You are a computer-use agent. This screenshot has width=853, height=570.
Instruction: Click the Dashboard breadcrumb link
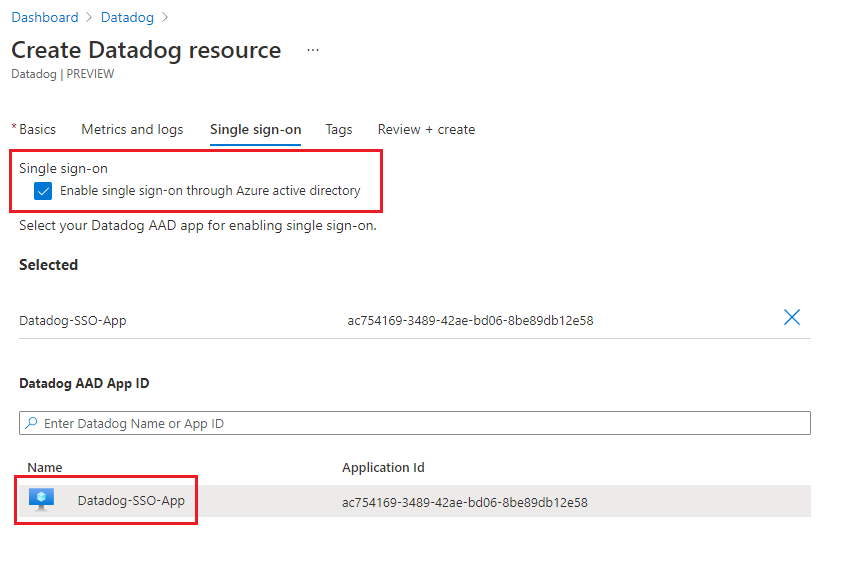(x=44, y=17)
